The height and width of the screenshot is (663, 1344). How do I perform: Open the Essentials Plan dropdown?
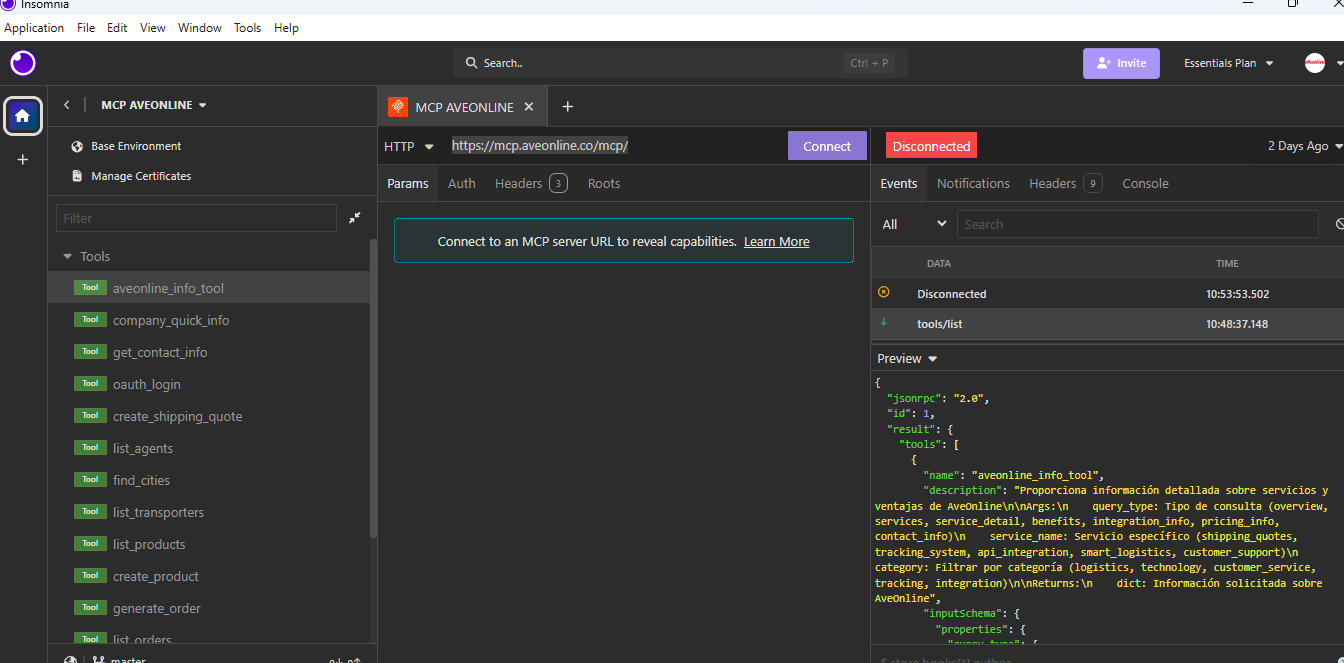[x=1229, y=63]
